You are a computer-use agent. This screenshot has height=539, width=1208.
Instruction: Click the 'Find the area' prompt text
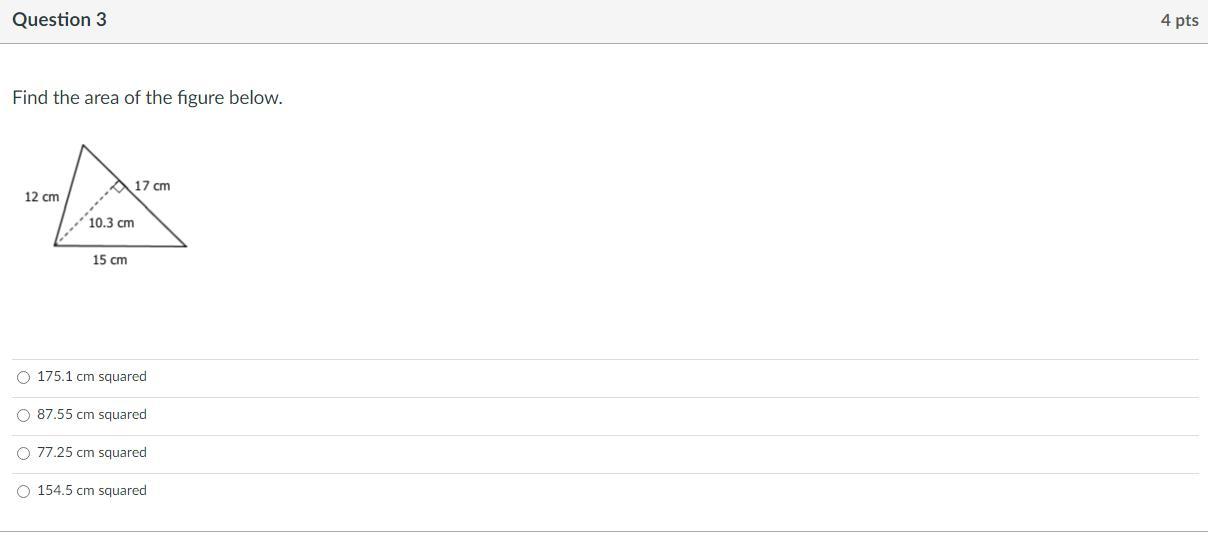(x=147, y=98)
